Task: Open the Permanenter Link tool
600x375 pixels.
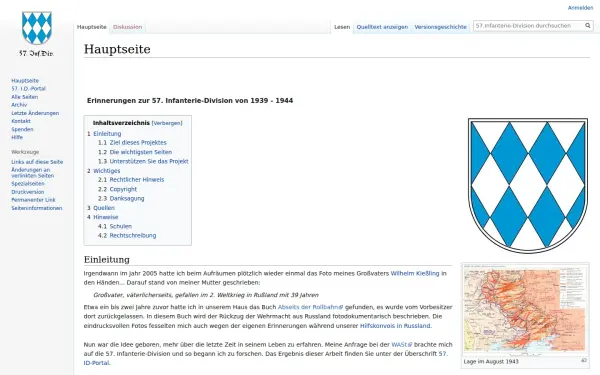Action: point(33,200)
